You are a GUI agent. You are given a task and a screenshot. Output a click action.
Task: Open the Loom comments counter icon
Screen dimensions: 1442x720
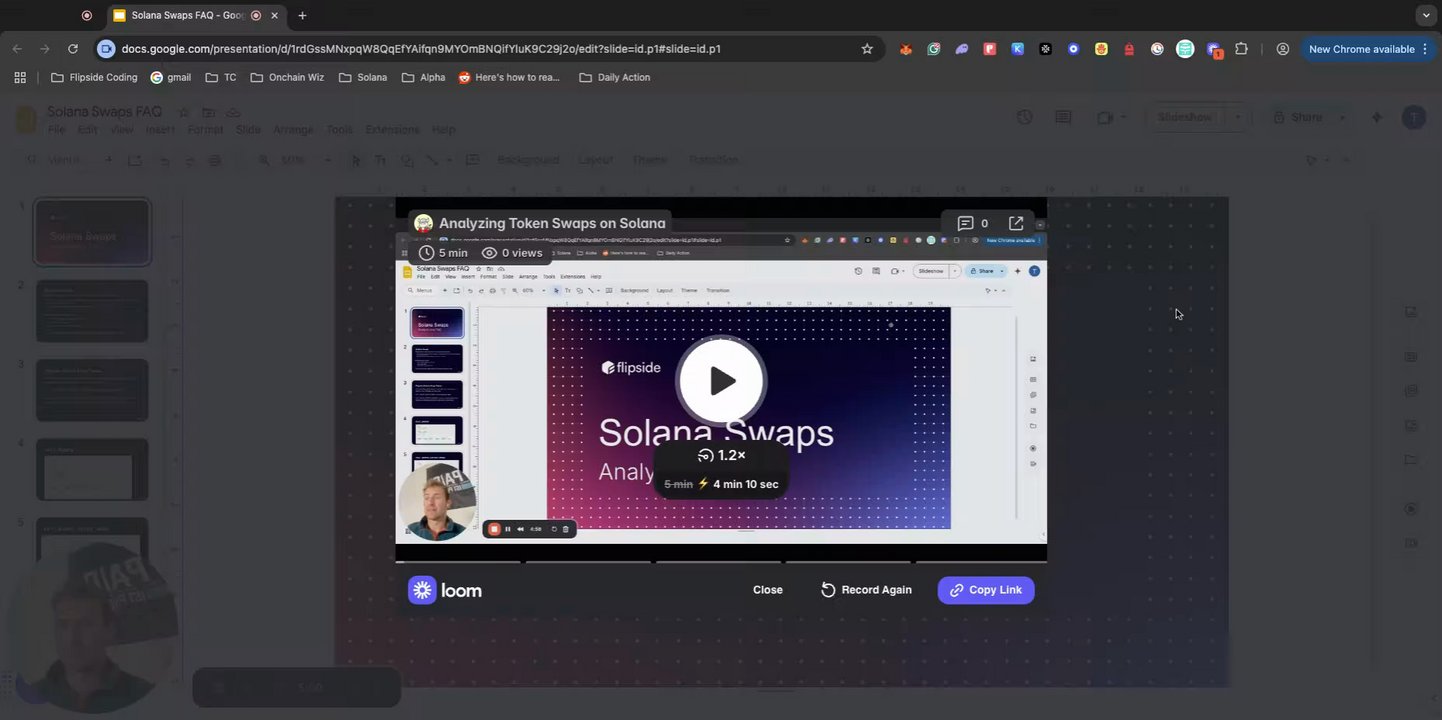(972, 223)
